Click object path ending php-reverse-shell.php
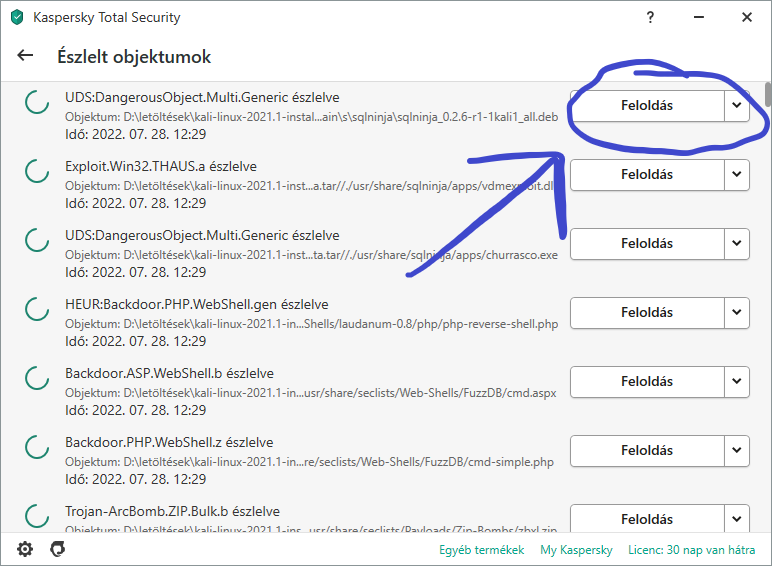The image size is (772, 566). tap(312, 324)
